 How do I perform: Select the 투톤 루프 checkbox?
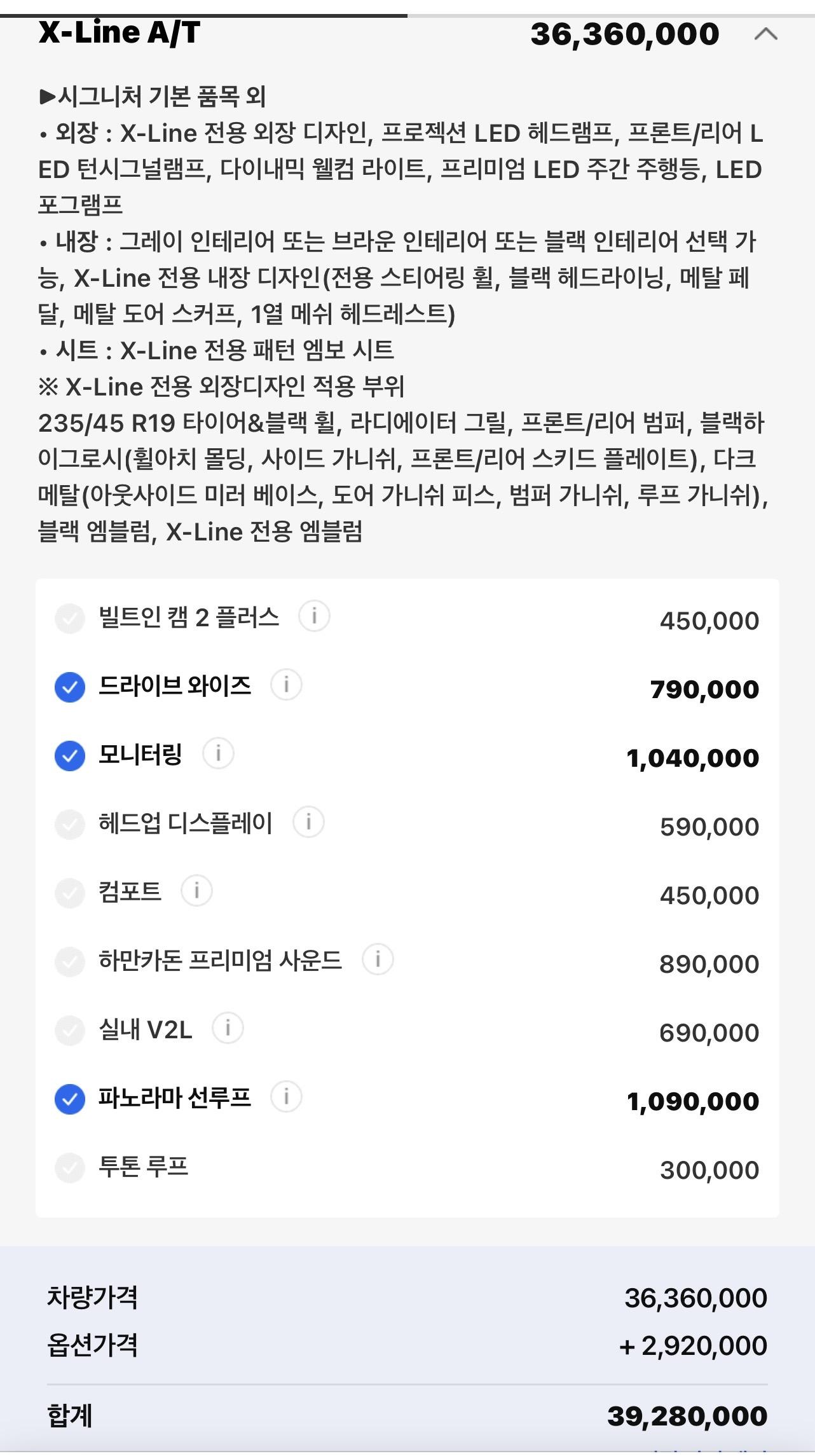click(70, 1168)
